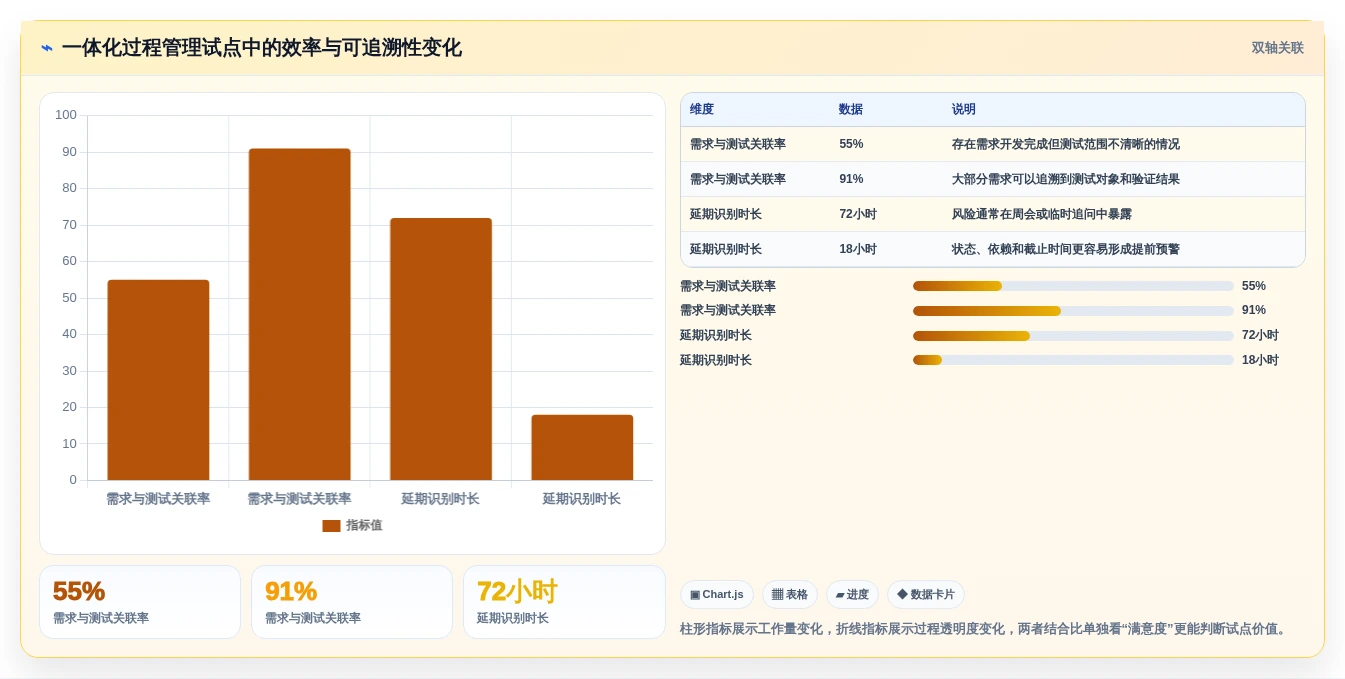The width and height of the screenshot is (1345, 679).
Task: Click the 91% progress bar track
Action: click(1073, 311)
